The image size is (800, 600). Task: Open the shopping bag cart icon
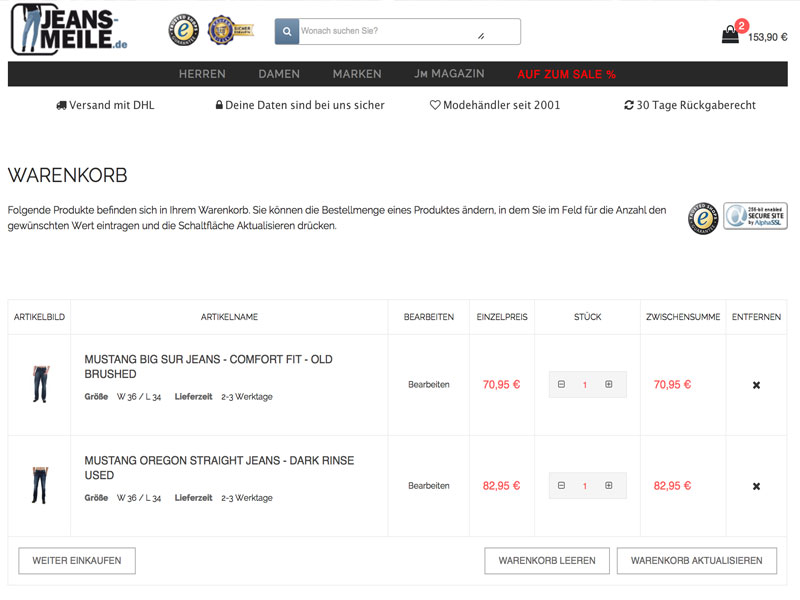(730, 35)
